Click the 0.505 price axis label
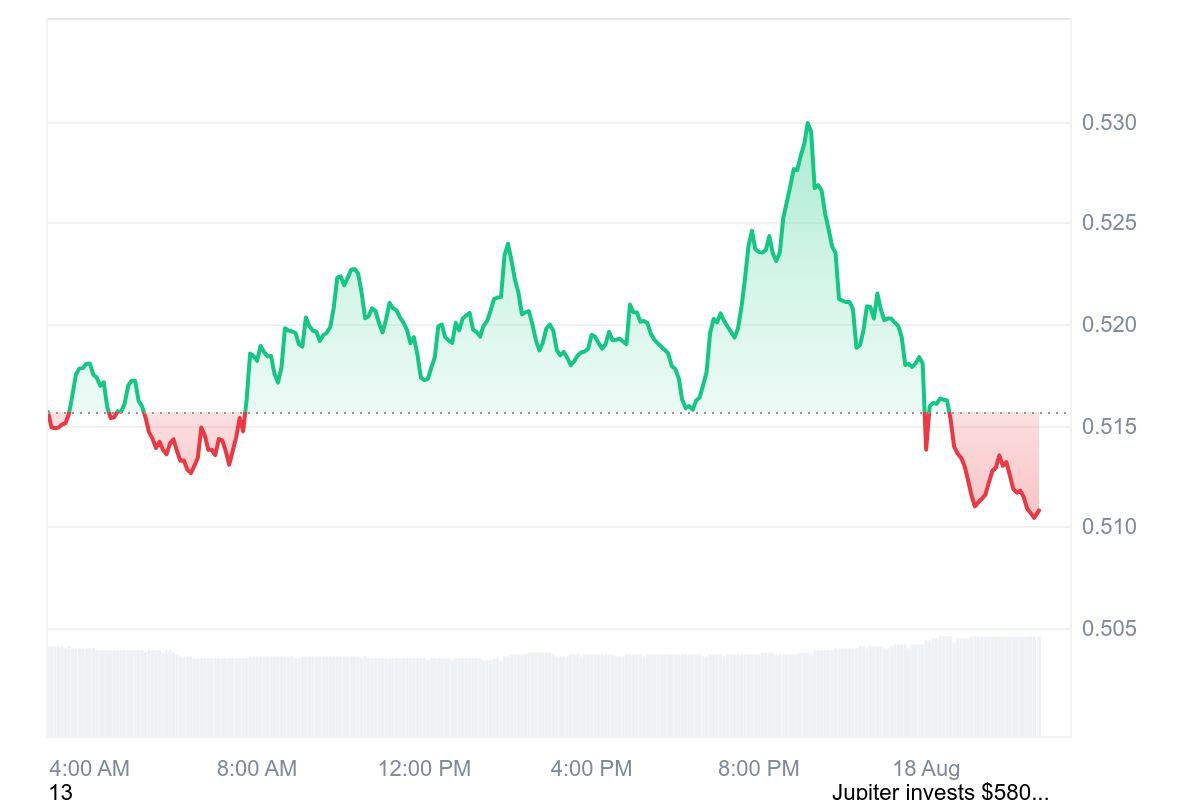The height and width of the screenshot is (800, 1200). point(1109,629)
